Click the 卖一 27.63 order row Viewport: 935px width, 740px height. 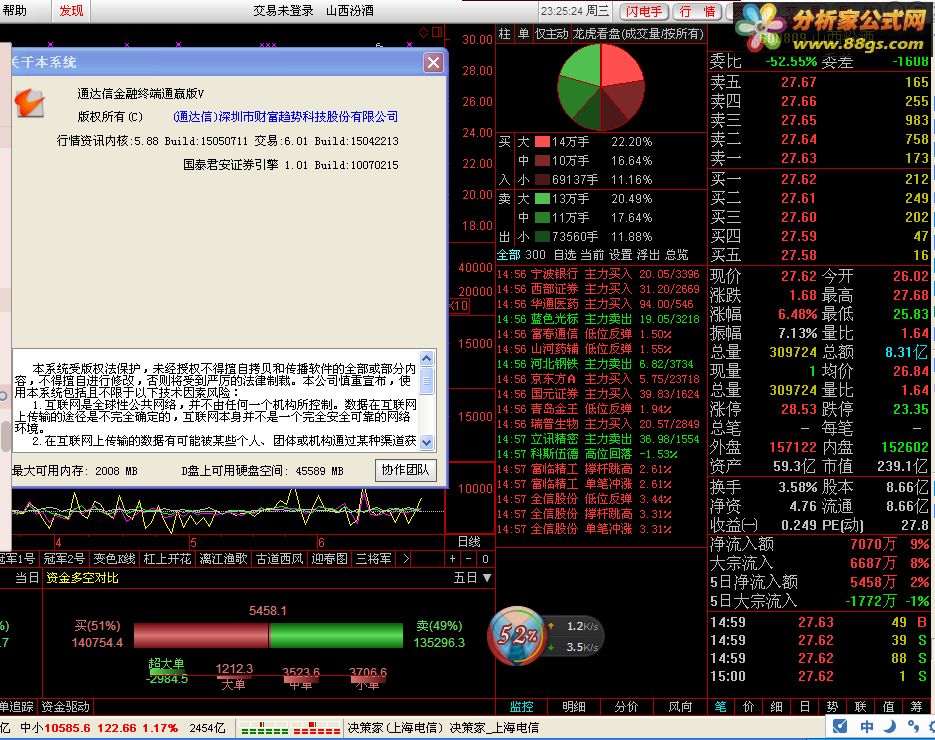(819, 159)
